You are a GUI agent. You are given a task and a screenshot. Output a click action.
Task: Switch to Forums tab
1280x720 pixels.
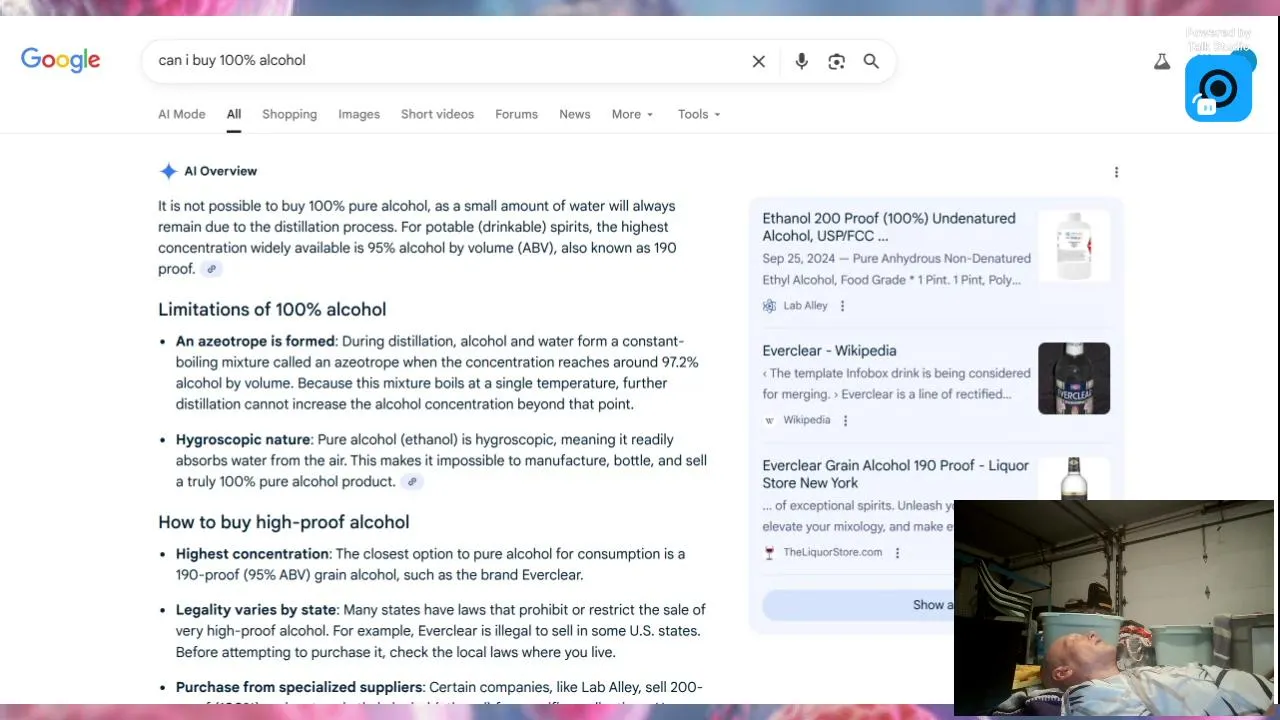[x=516, y=114]
